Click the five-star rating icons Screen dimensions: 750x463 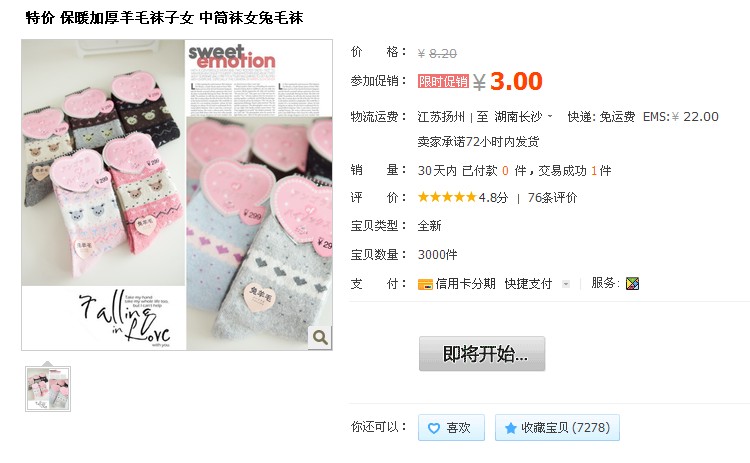447,197
